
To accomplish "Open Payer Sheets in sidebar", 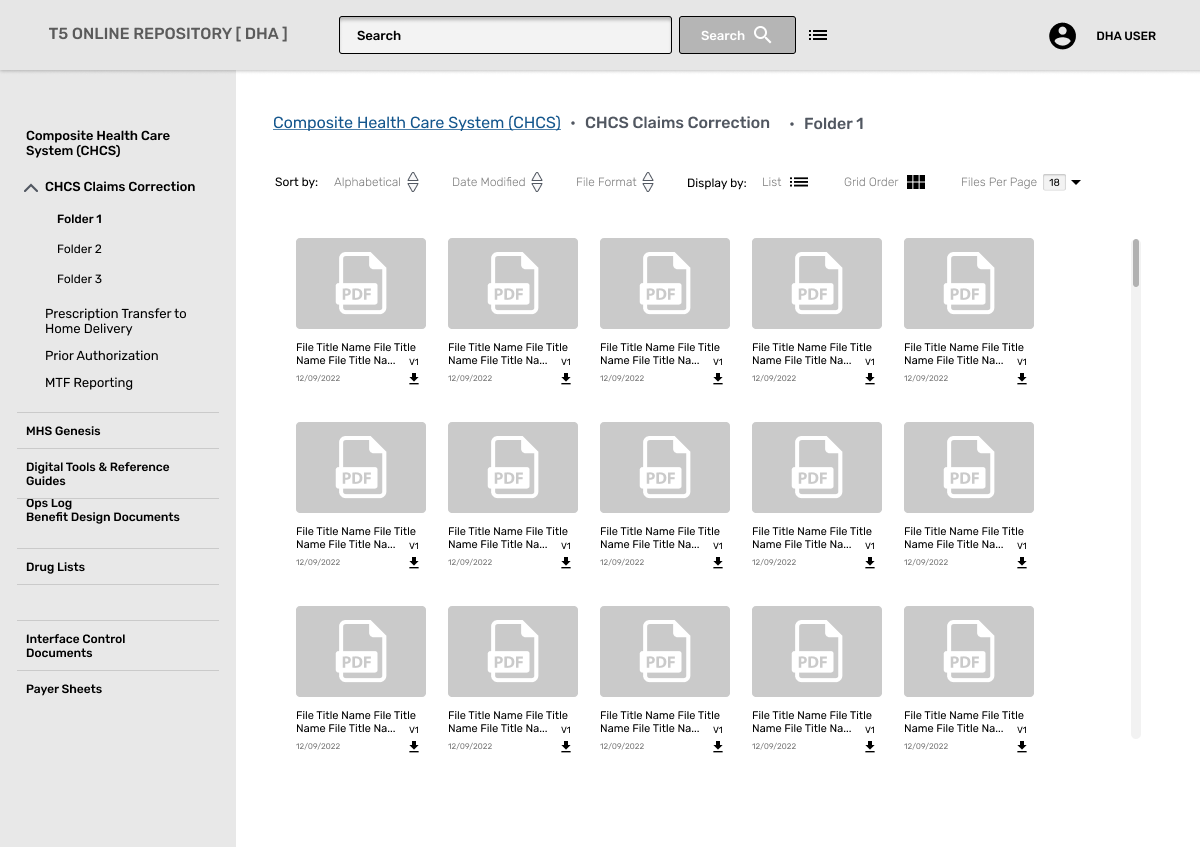I will coord(64,689).
